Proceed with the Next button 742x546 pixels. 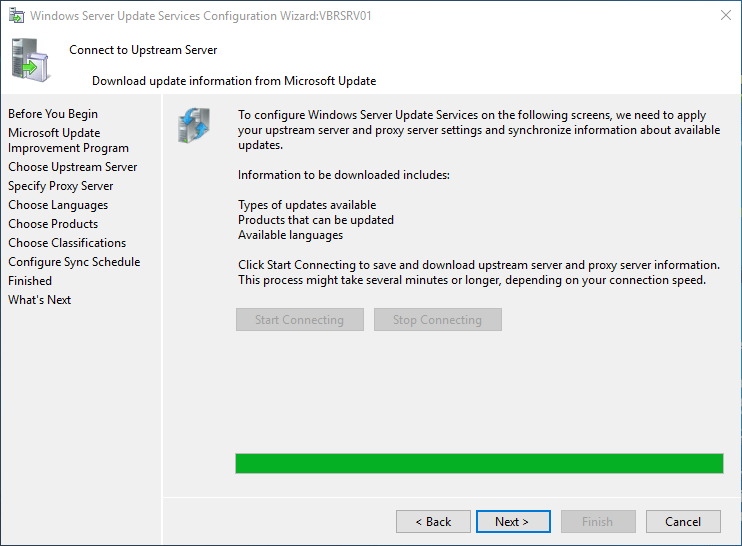513,521
